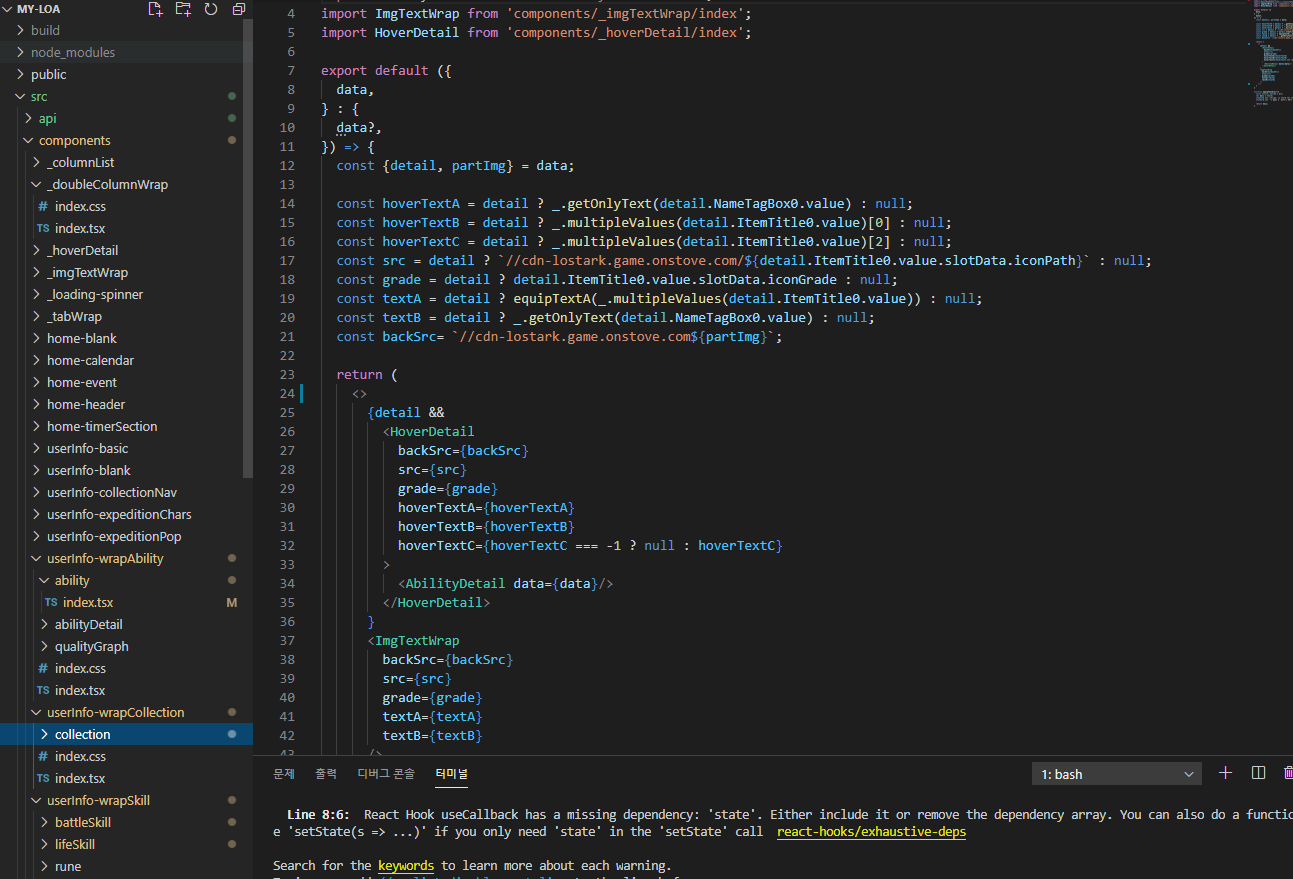Expand the api folder

124,118
